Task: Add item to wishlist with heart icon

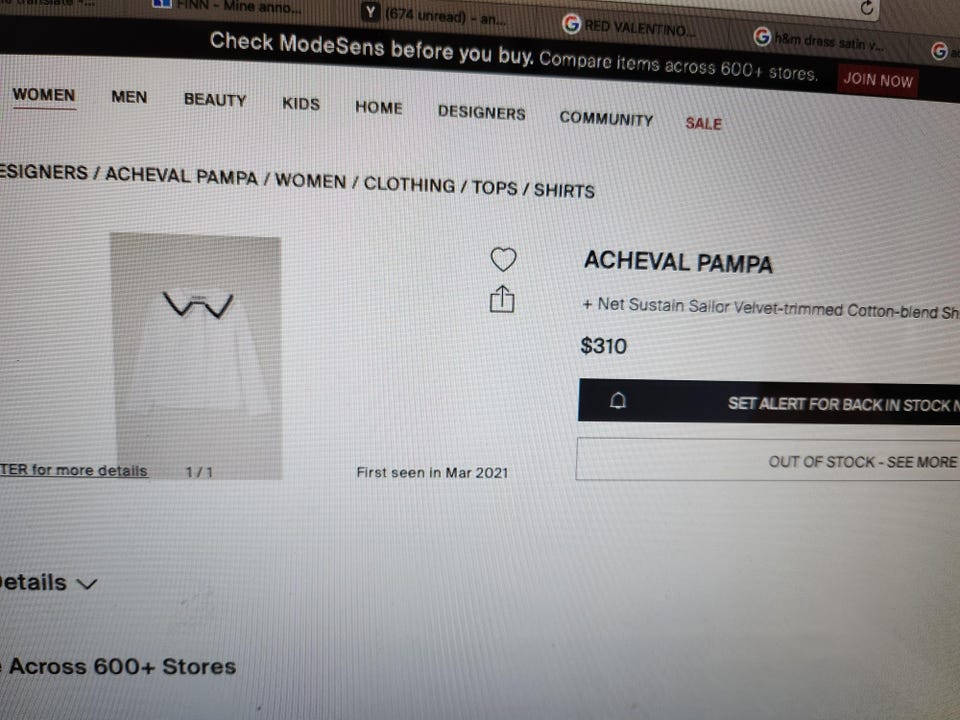Action: (x=503, y=259)
